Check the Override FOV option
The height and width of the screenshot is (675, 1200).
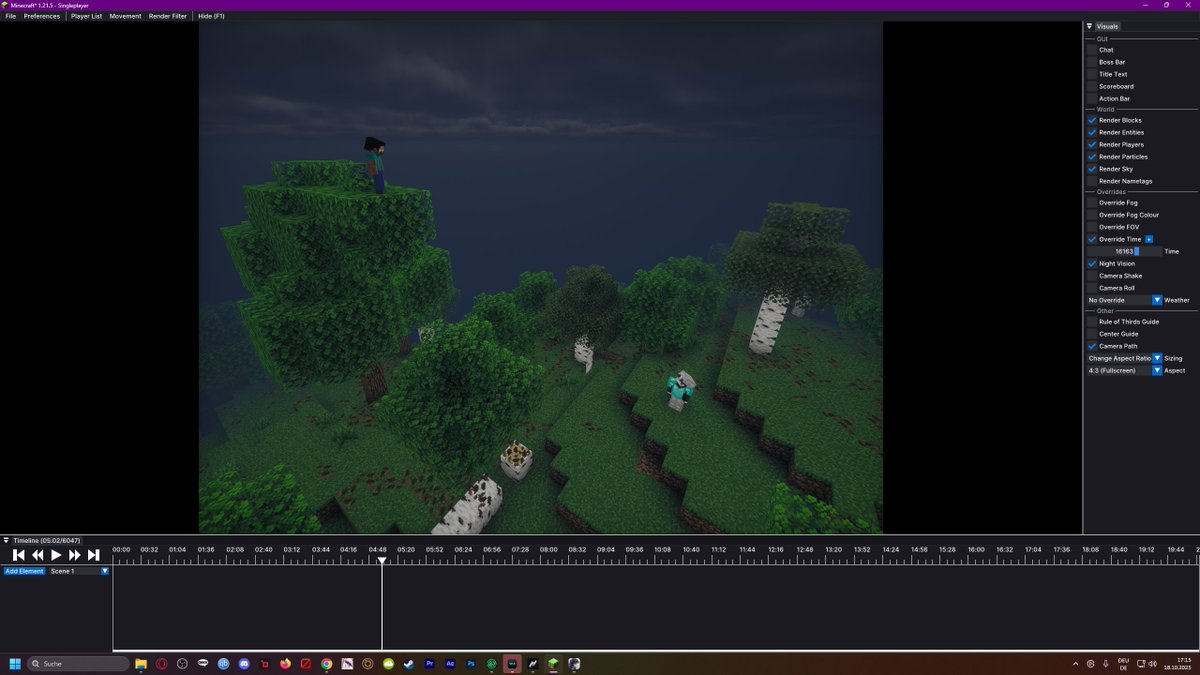point(1092,227)
